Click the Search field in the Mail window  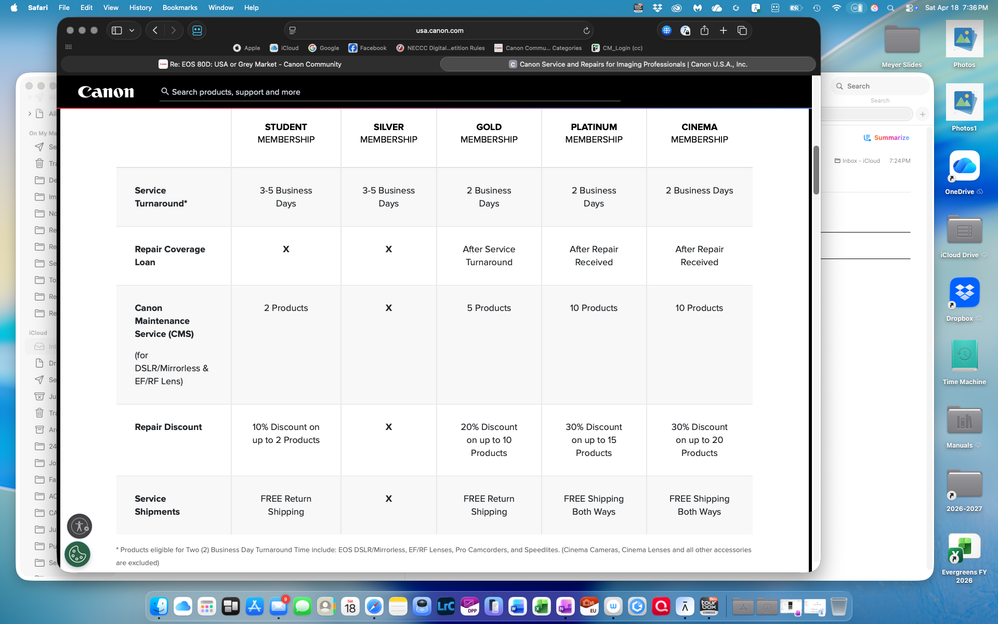(880, 86)
